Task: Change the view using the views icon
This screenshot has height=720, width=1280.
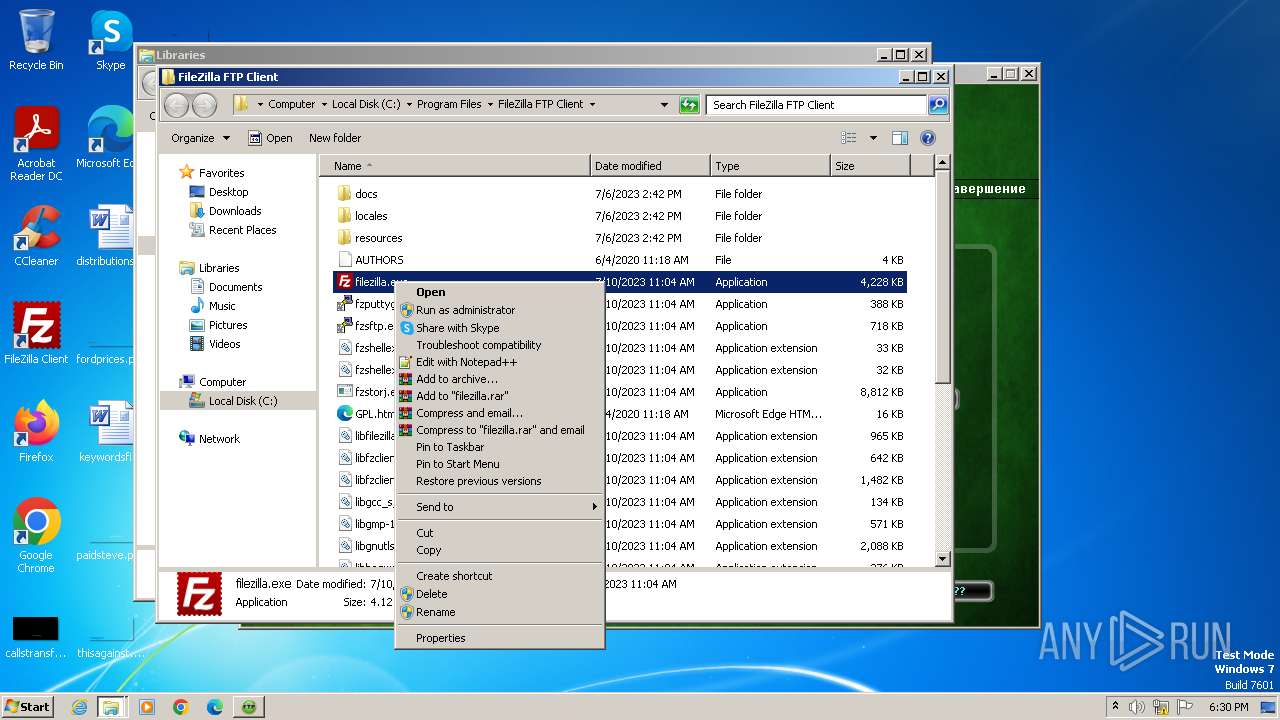Action: (849, 138)
